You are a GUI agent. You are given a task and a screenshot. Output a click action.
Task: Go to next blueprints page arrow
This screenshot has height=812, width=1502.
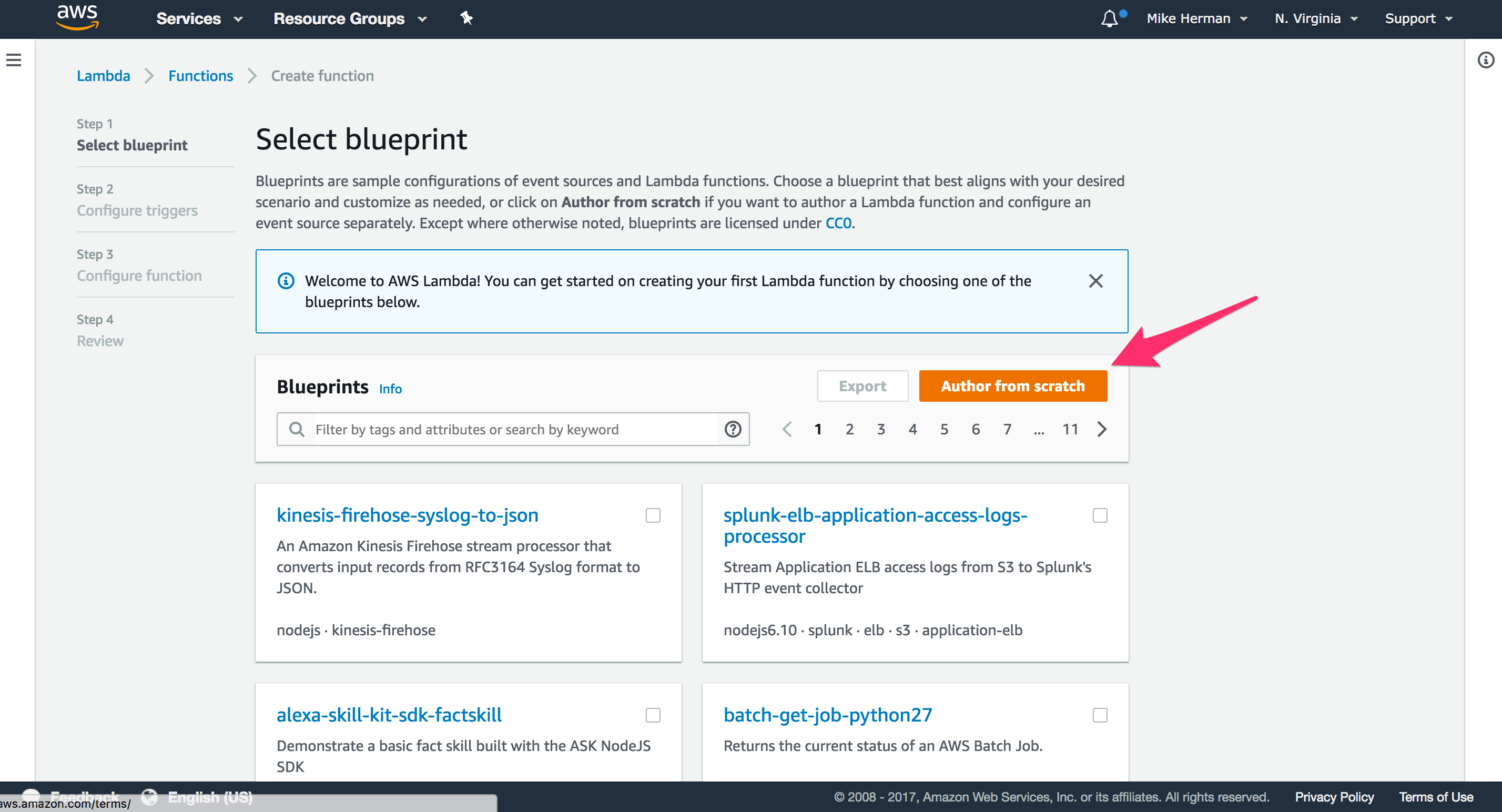pyautogui.click(x=1101, y=430)
